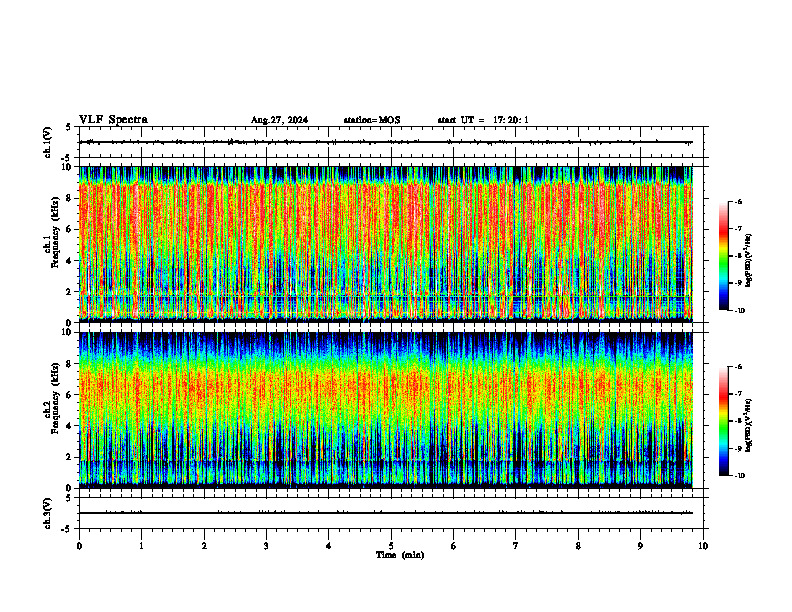Viewport: 792px width, 612px height.
Task: Click time axis tick label "9"
Action: [x=640, y=546]
